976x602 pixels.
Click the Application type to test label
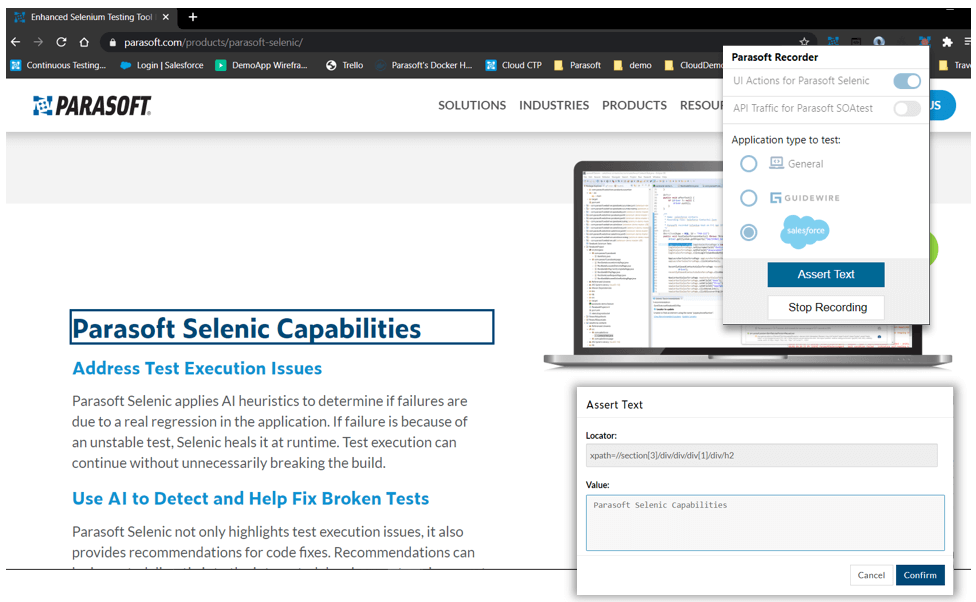(786, 140)
